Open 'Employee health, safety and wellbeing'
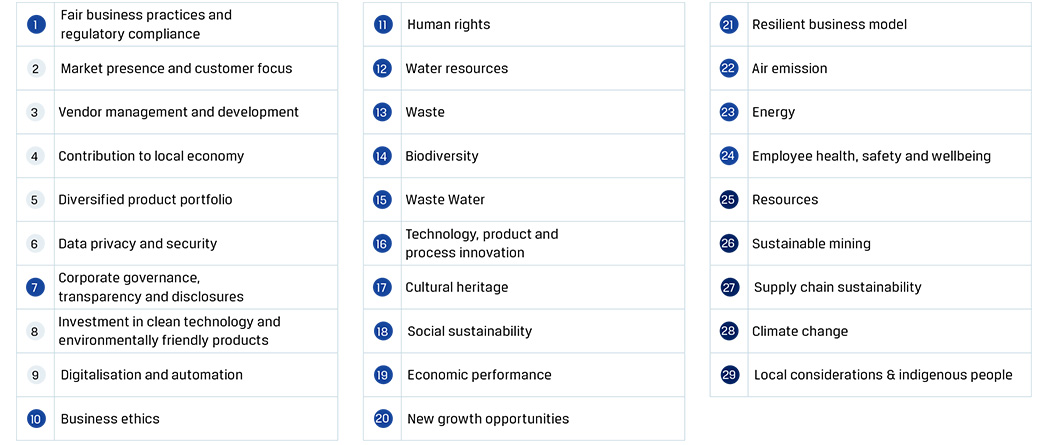1046x445 pixels. click(x=871, y=156)
